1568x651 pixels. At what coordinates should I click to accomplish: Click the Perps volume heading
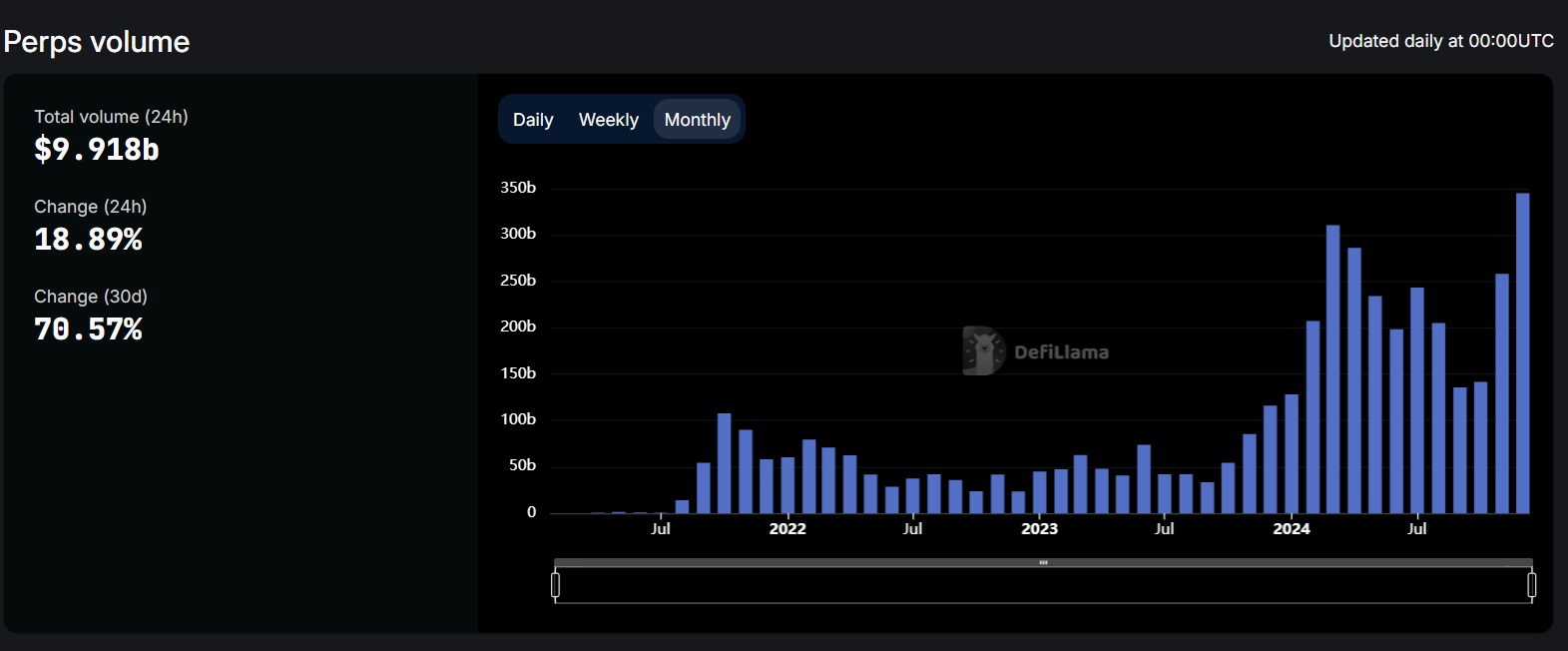click(97, 42)
